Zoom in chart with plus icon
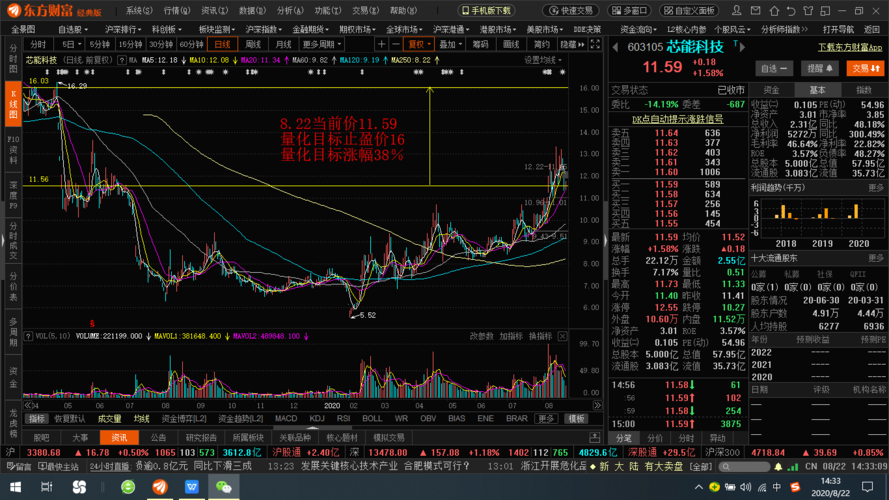The image size is (889, 500). point(381,44)
